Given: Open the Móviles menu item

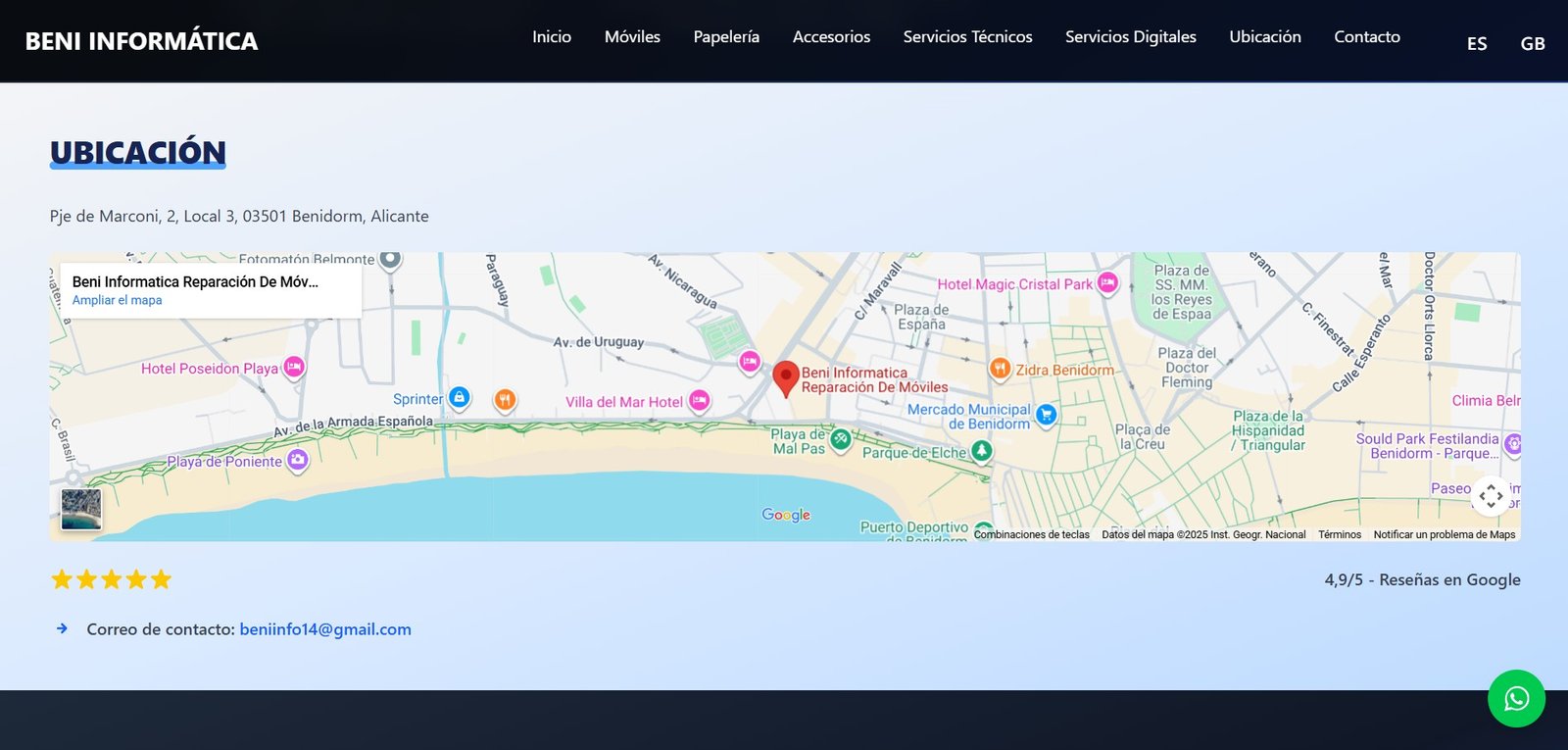Looking at the screenshot, I should [x=632, y=36].
